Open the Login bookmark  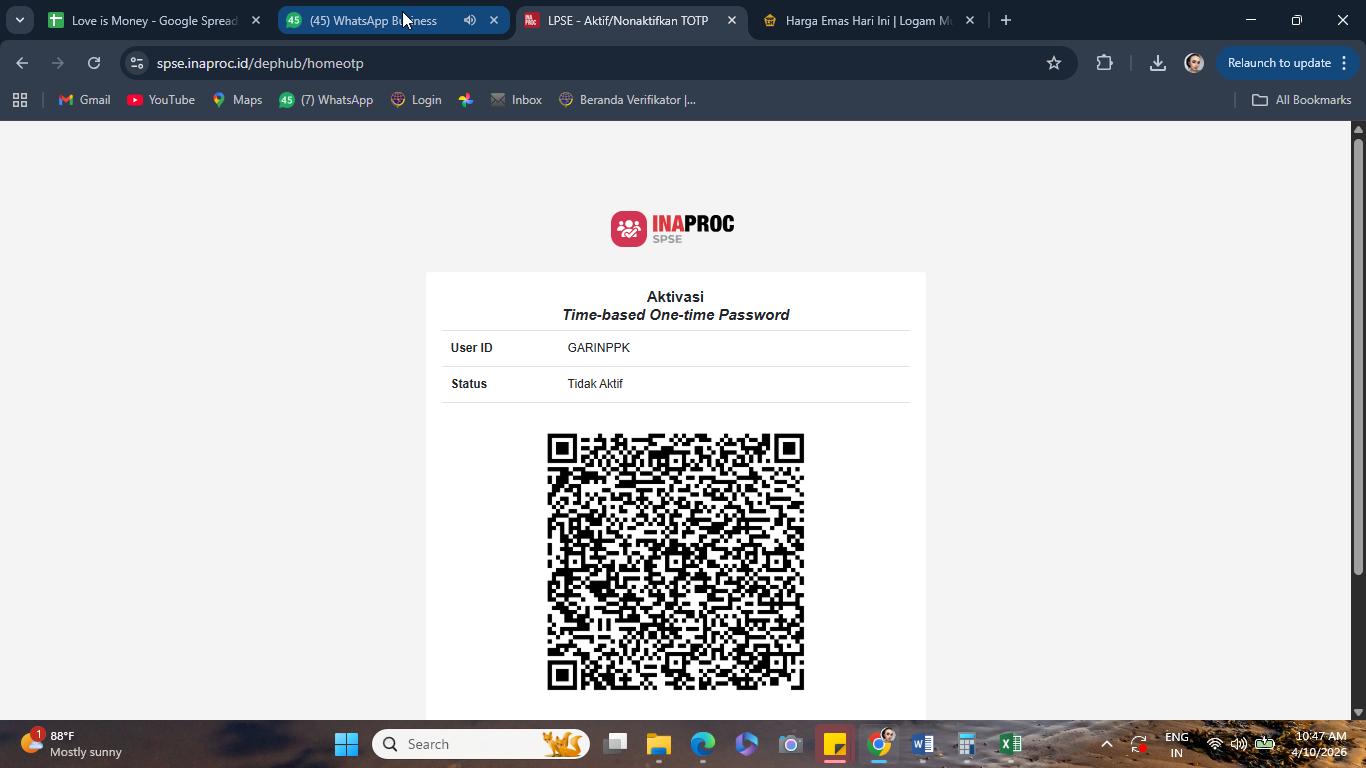click(416, 100)
